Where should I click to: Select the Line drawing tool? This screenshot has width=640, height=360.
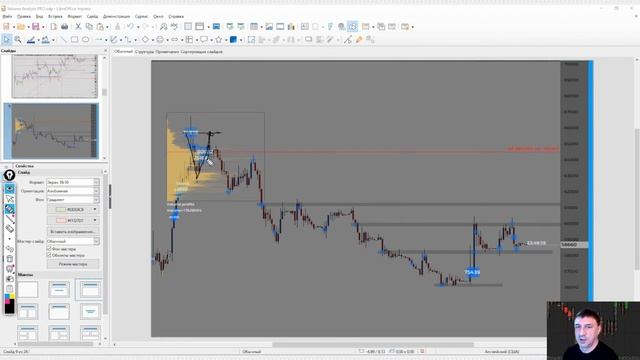coord(64,40)
